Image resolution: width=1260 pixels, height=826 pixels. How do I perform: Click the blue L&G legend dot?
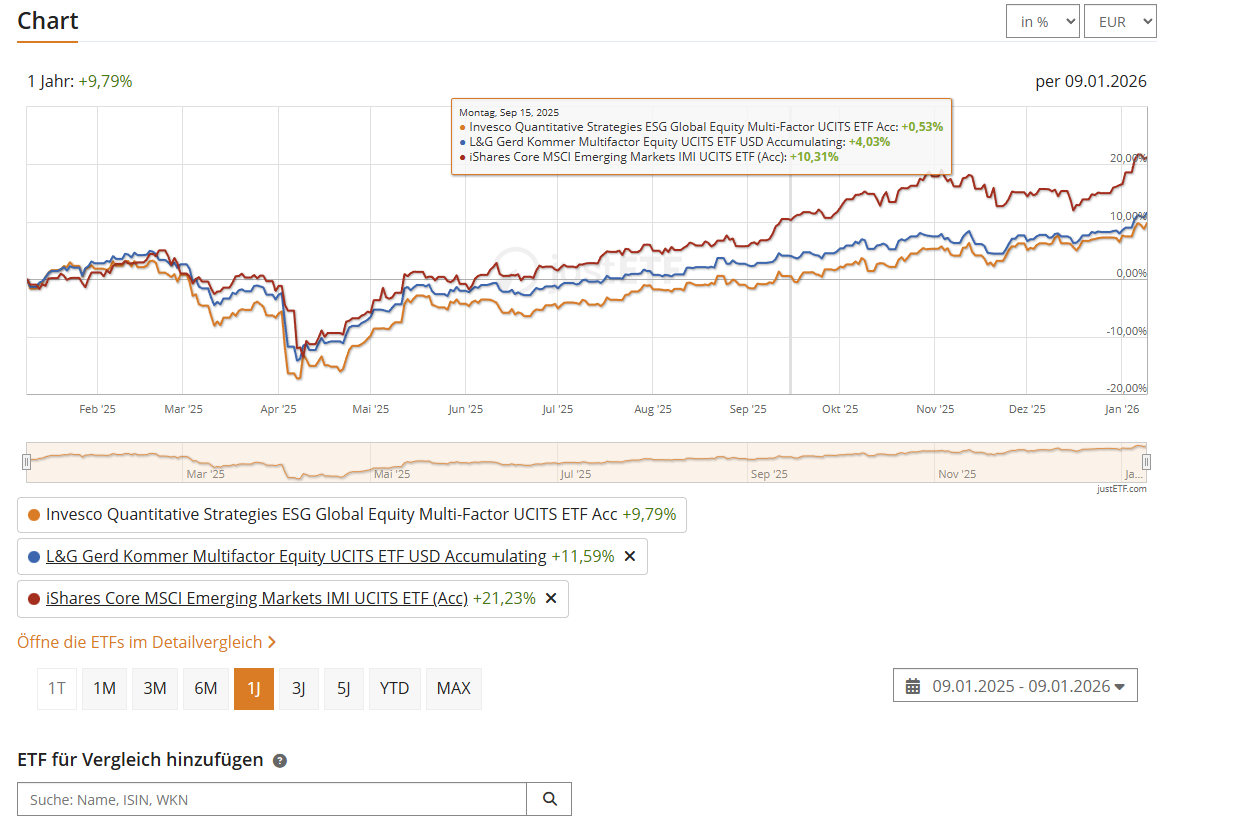tap(34, 557)
